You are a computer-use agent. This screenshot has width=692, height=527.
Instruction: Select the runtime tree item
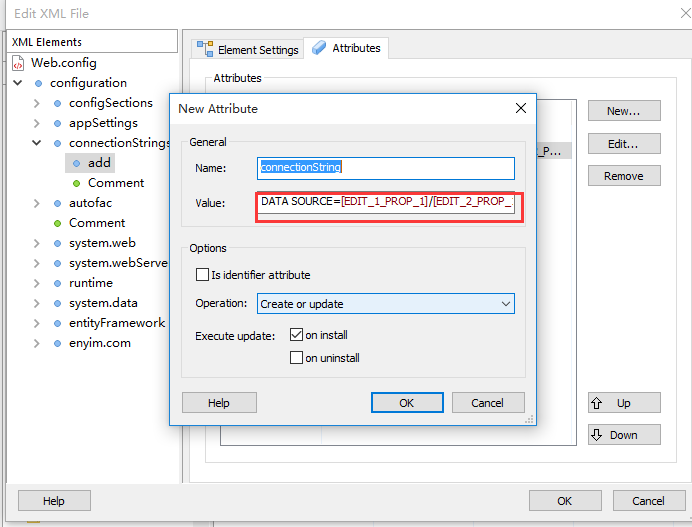coord(91,283)
